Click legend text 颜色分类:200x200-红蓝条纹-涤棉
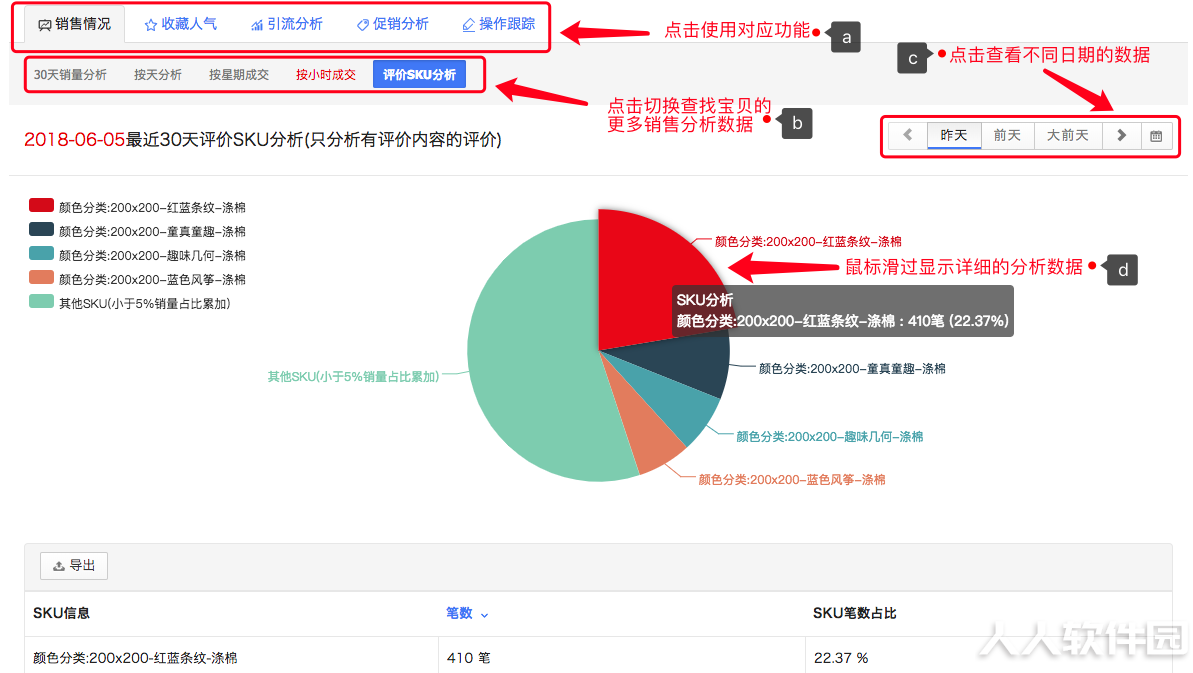1193x673 pixels. coord(152,207)
